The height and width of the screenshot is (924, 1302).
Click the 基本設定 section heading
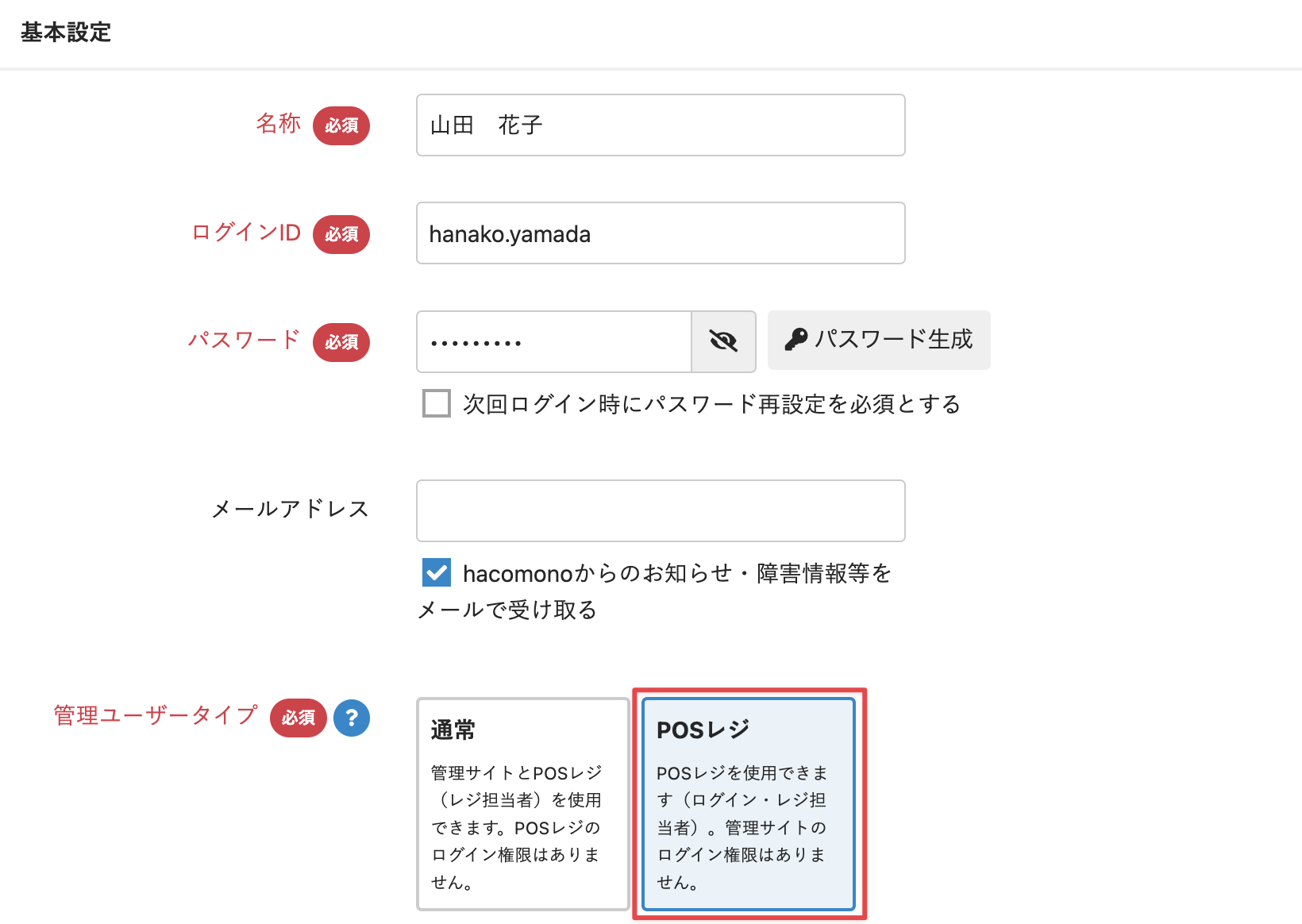[66, 33]
